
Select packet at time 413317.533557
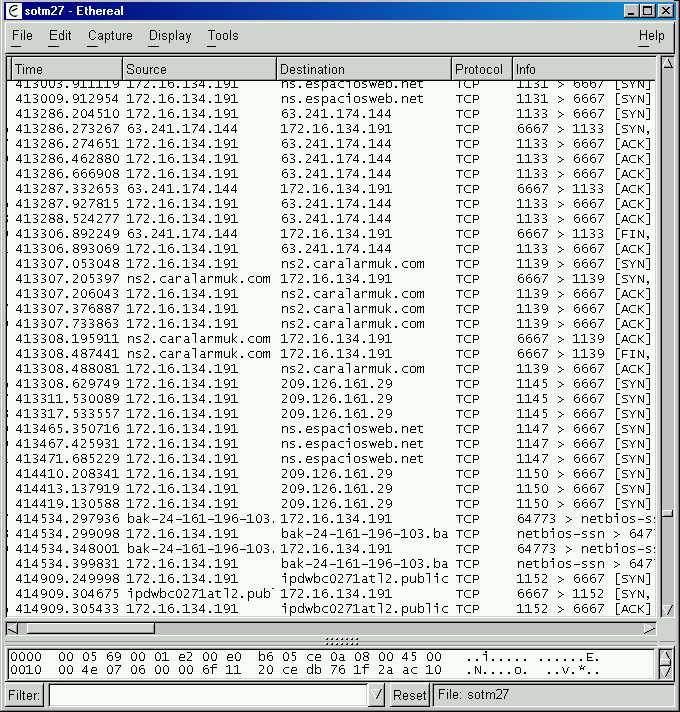pyautogui.click(x=331, y=413)
